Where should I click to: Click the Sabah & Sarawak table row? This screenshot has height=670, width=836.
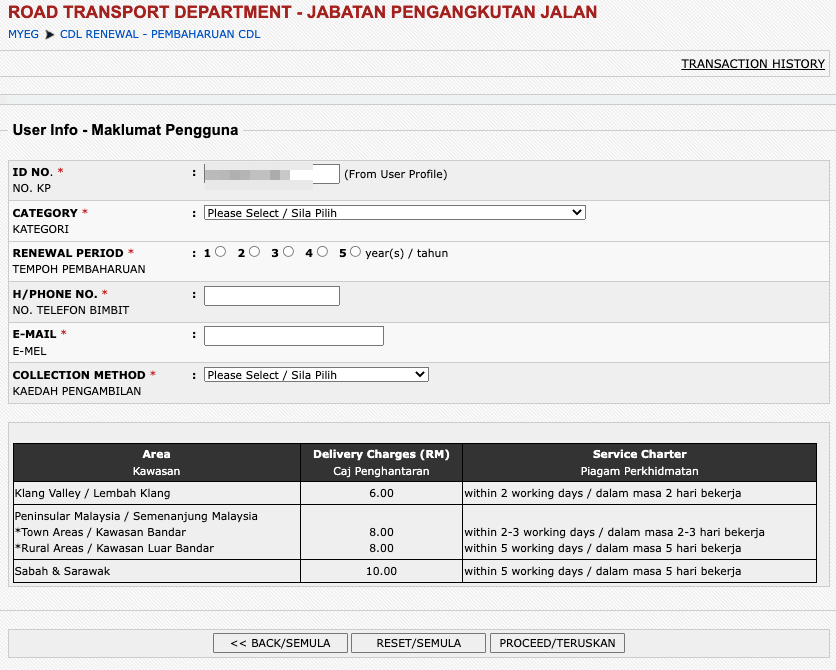[155, 571]
